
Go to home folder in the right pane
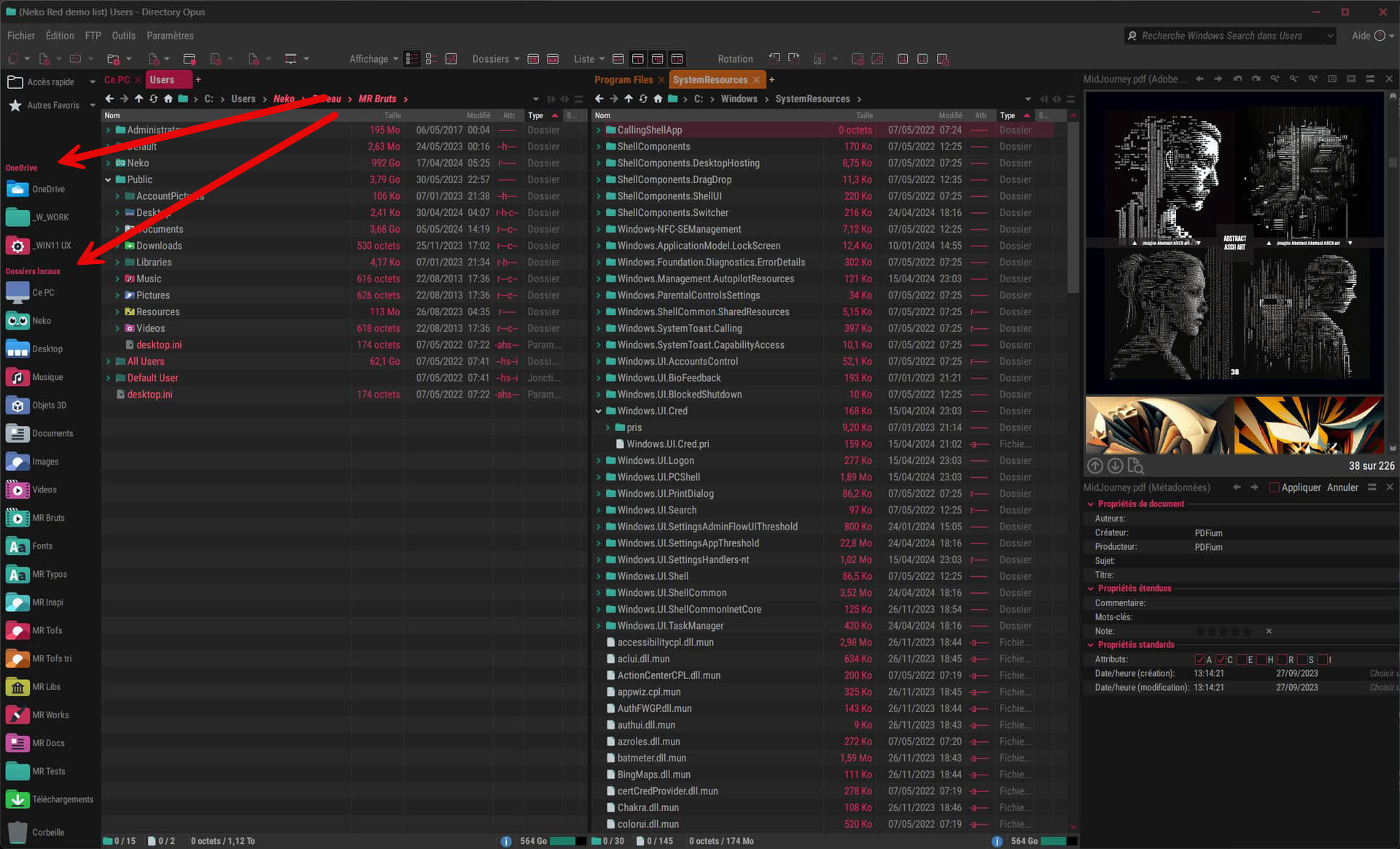(658, 99)
